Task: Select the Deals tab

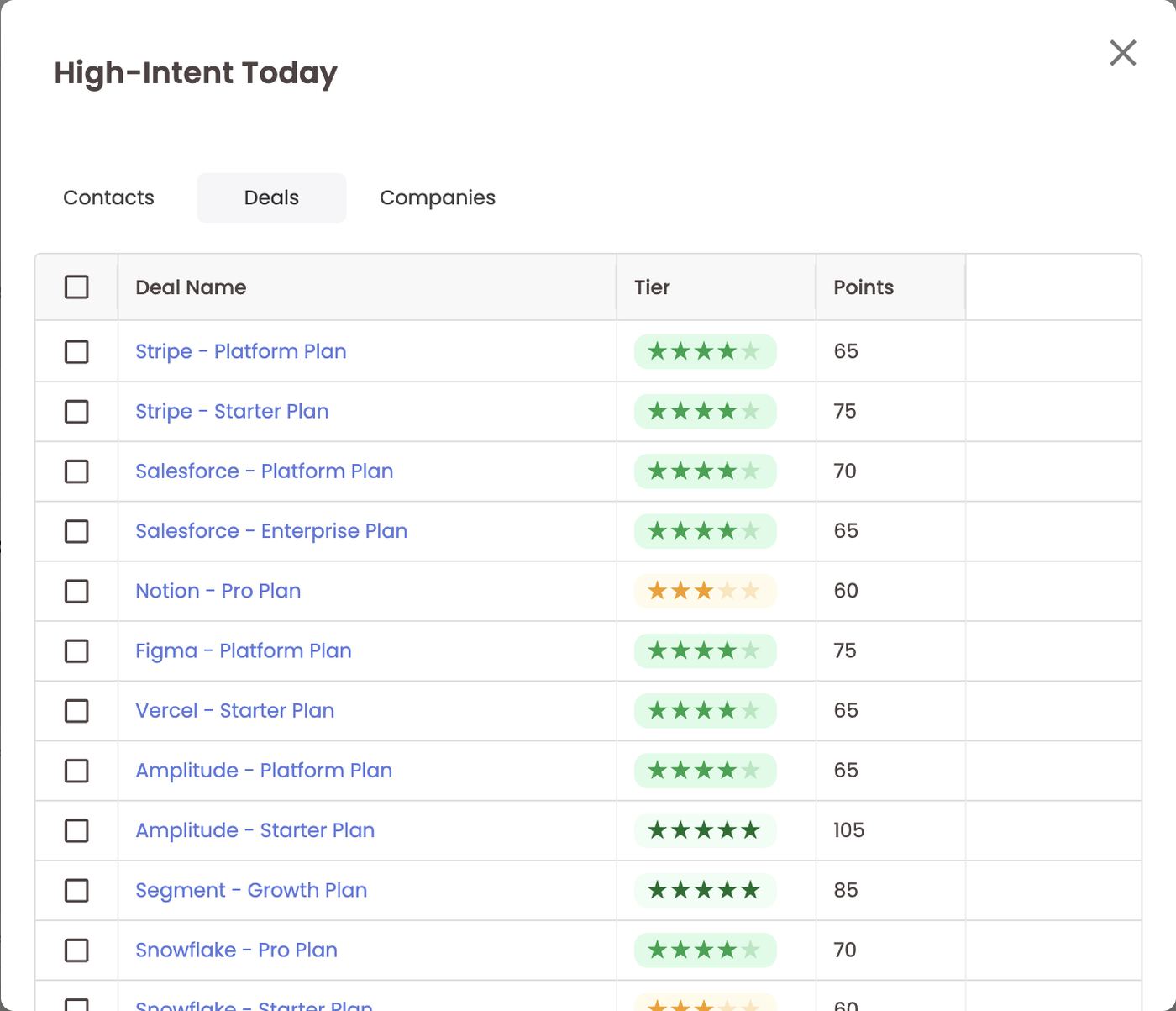Action: click(271, 197)
